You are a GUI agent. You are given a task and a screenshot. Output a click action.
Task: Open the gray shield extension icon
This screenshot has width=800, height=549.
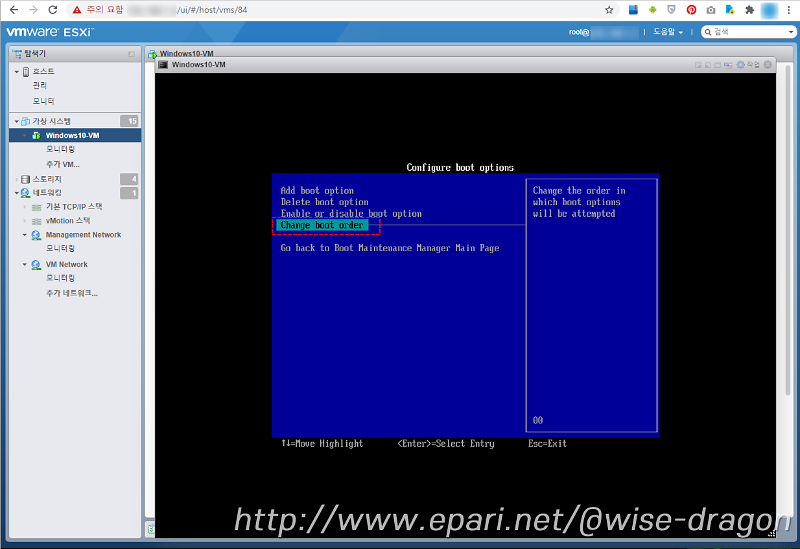(x=671, y=10)
